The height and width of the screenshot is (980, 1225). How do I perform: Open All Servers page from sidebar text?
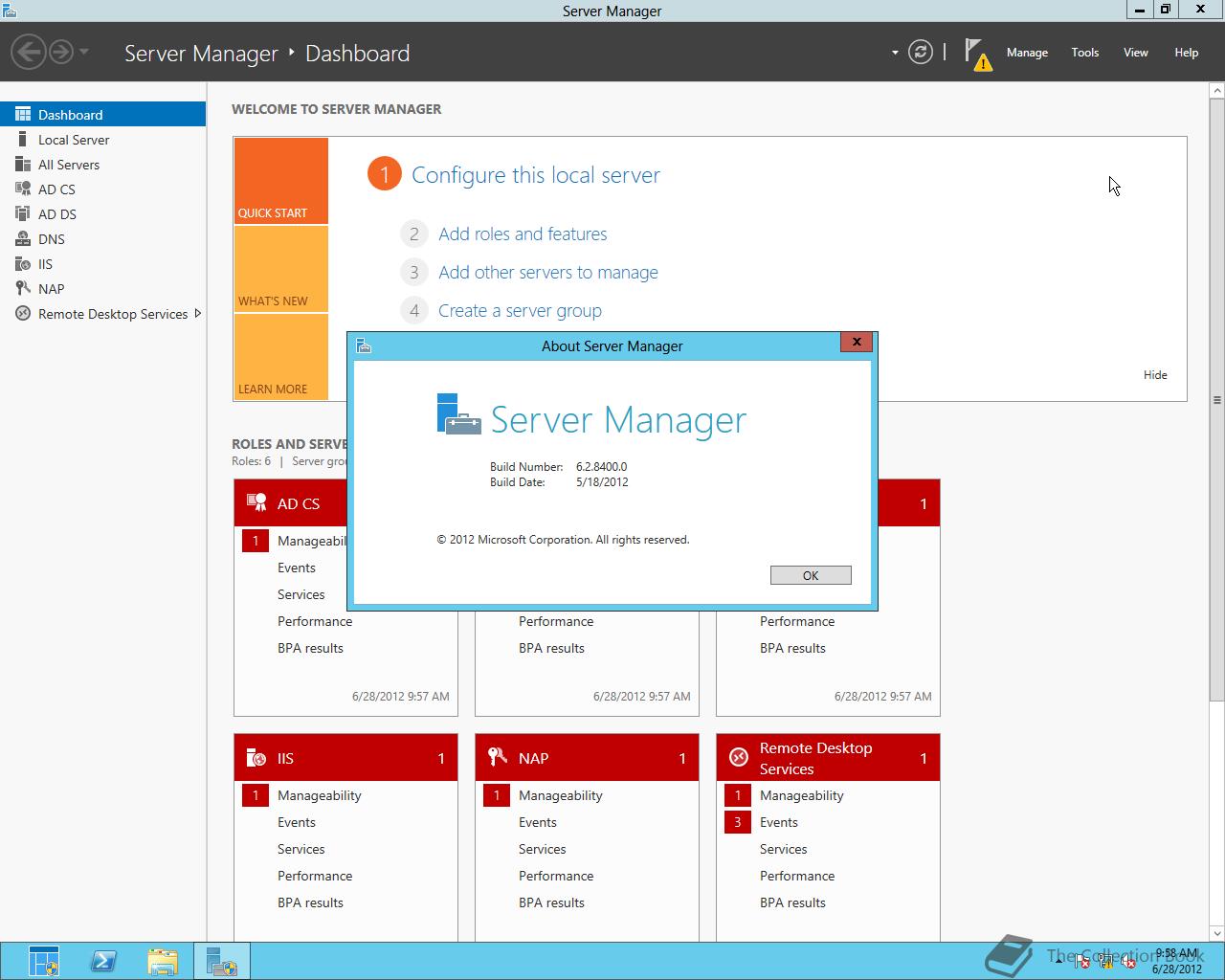tap(69, 165)
